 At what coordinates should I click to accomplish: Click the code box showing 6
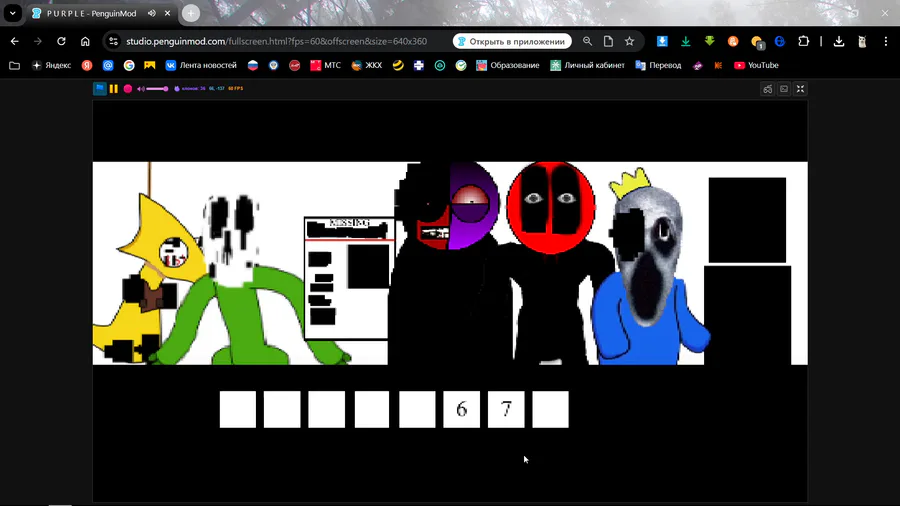point(461,410)
